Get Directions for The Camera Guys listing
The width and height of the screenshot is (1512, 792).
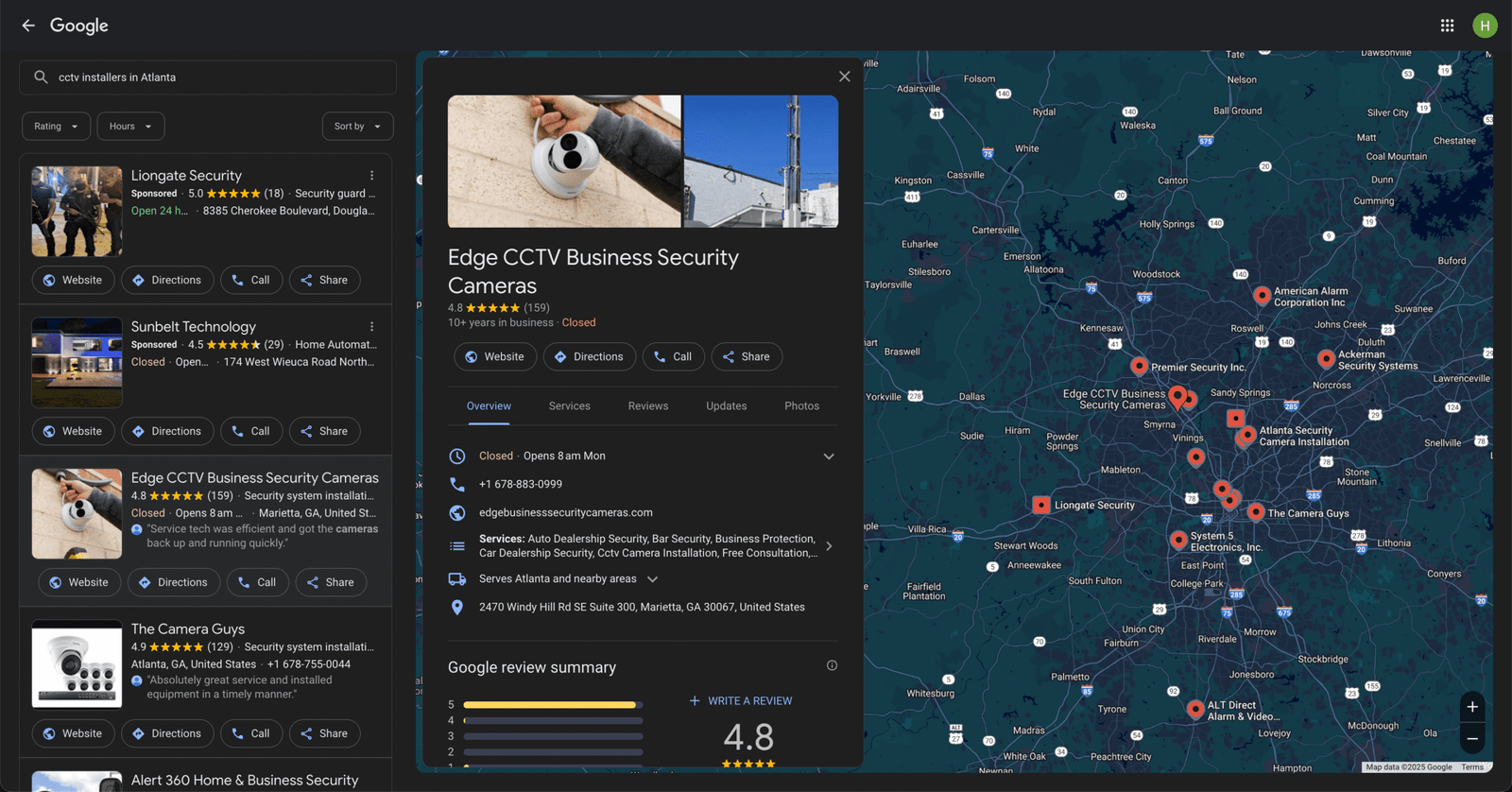coord(167,734)
